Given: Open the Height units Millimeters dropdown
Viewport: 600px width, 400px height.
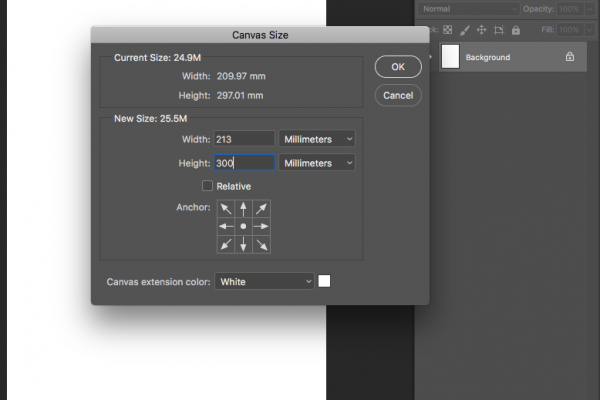Looking at the screenshot, I should [x=317, y=163].
